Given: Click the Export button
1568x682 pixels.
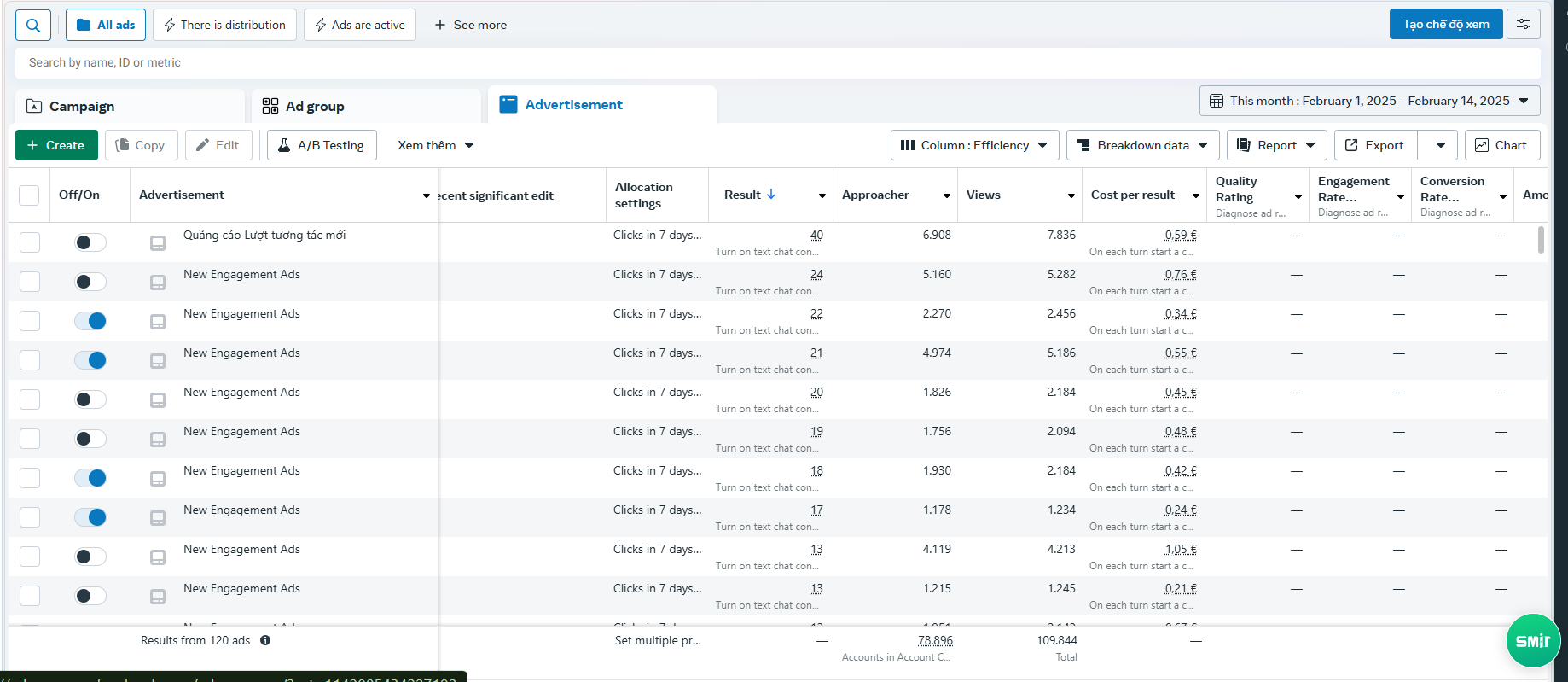Looking at the screenshot, I should pyautogui.click(x=1375, y=145).
